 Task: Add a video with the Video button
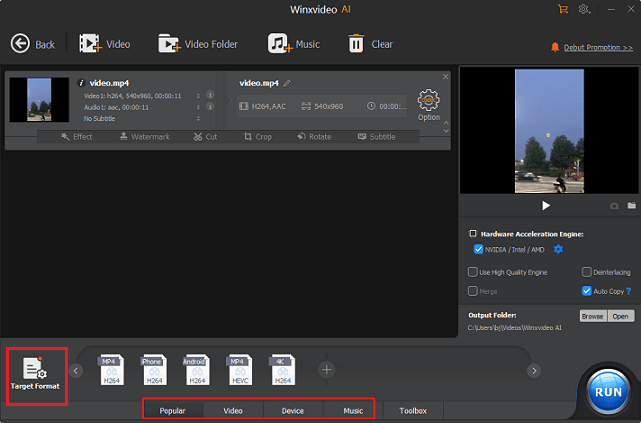click(105, 44)
